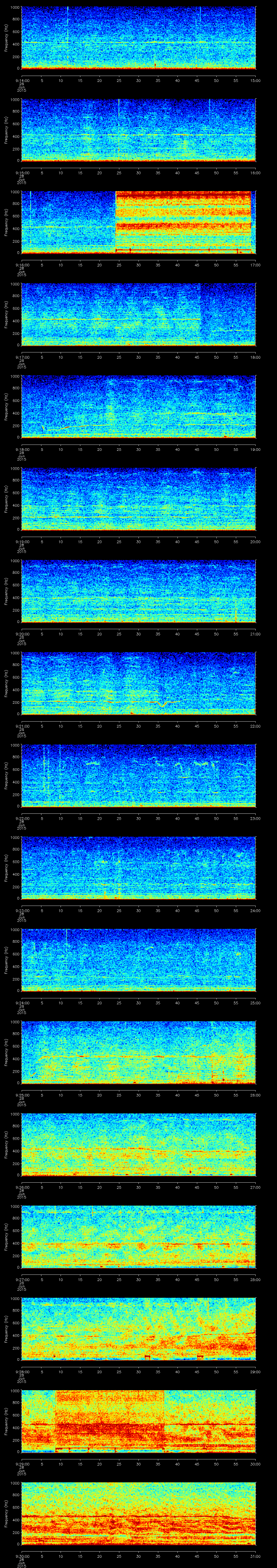Select the "17:00" end time label

(256, 265)
